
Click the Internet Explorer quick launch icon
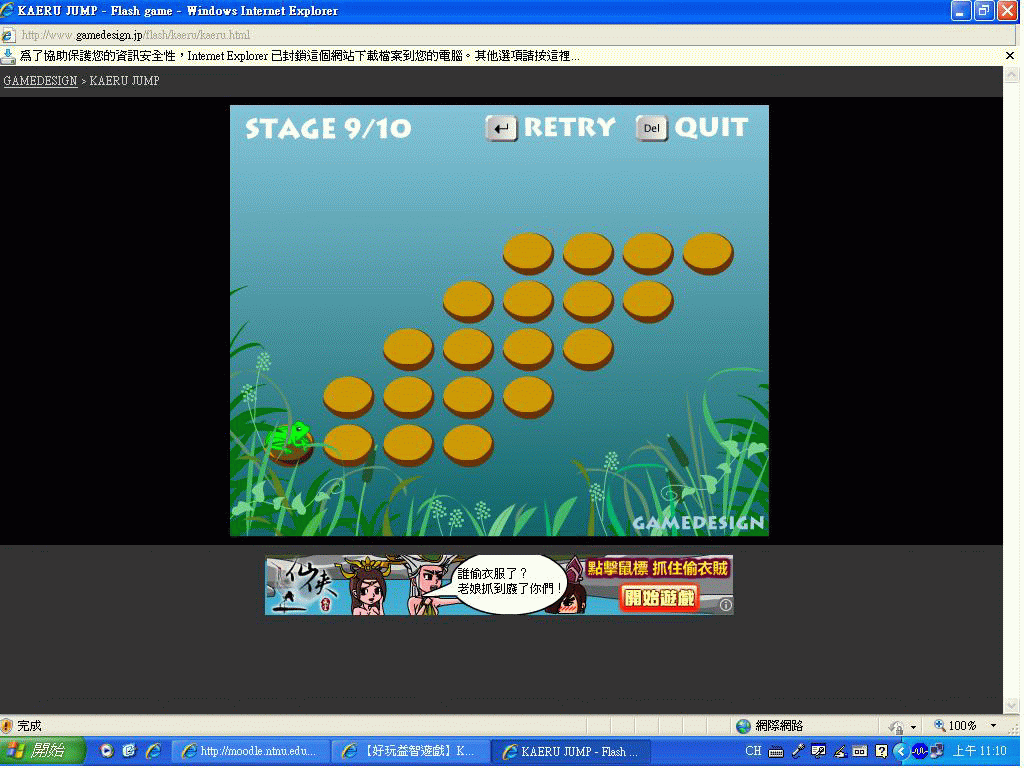[153, 751]
